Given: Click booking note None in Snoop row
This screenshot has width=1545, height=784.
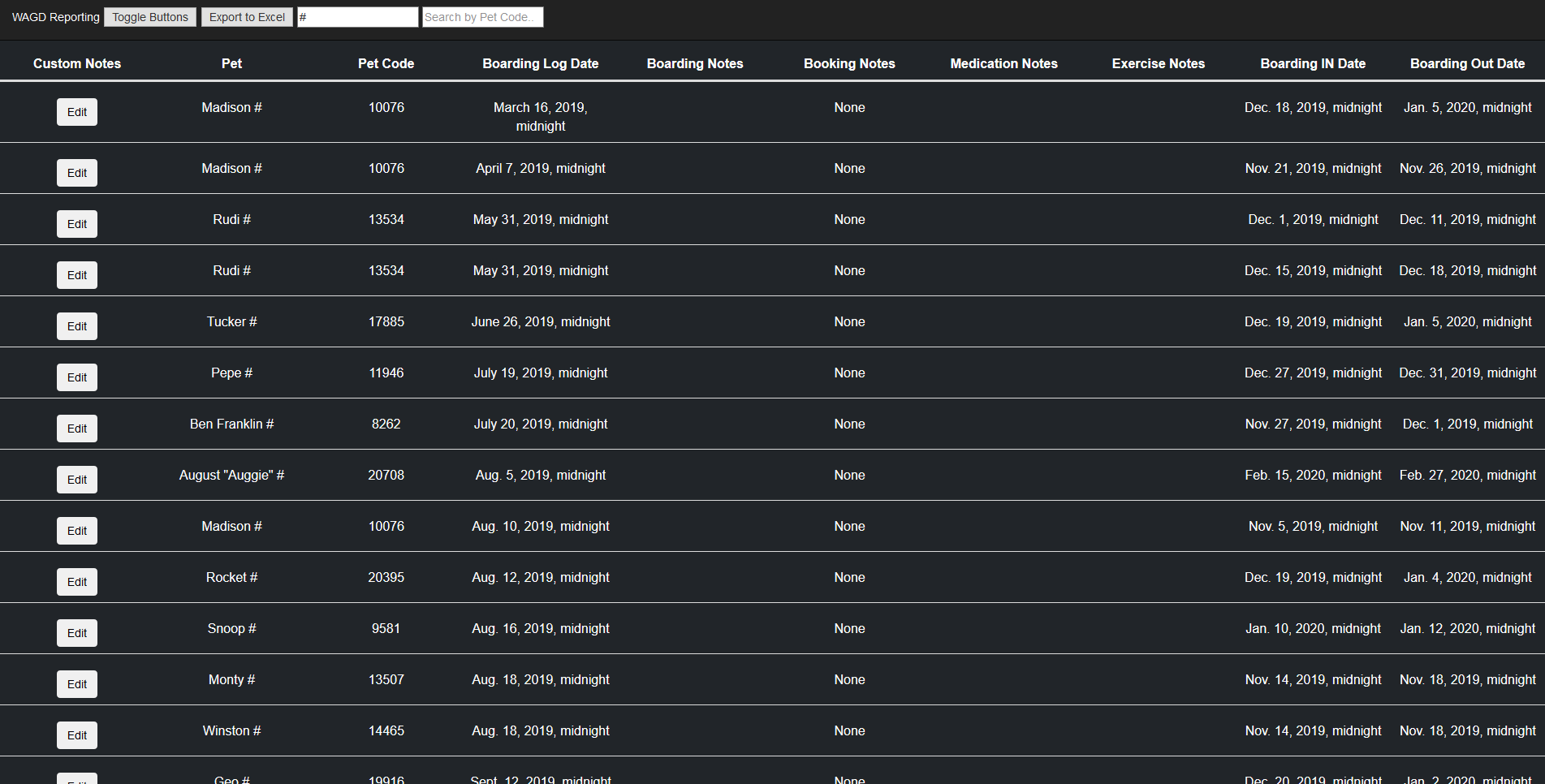Looking at the screenshot, I should [849, 628].
